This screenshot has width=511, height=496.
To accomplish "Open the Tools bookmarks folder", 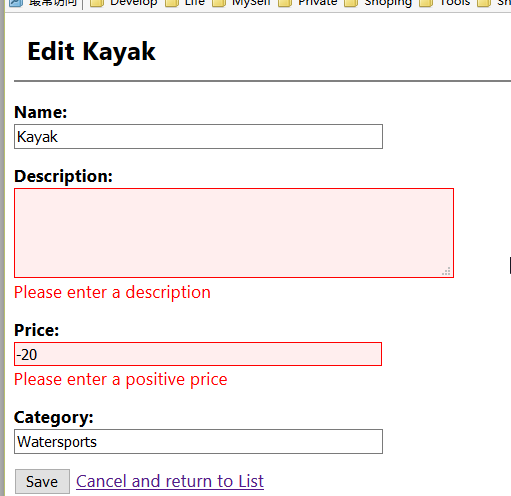I will [445, 3].
